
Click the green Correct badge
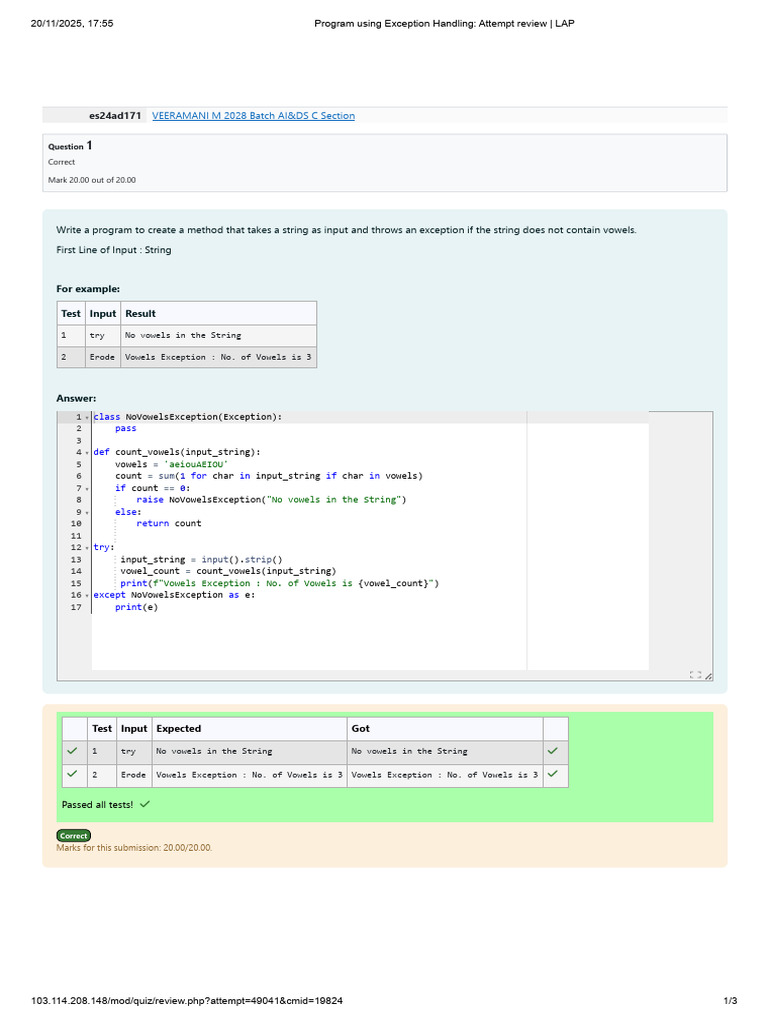tap(73, 835)
